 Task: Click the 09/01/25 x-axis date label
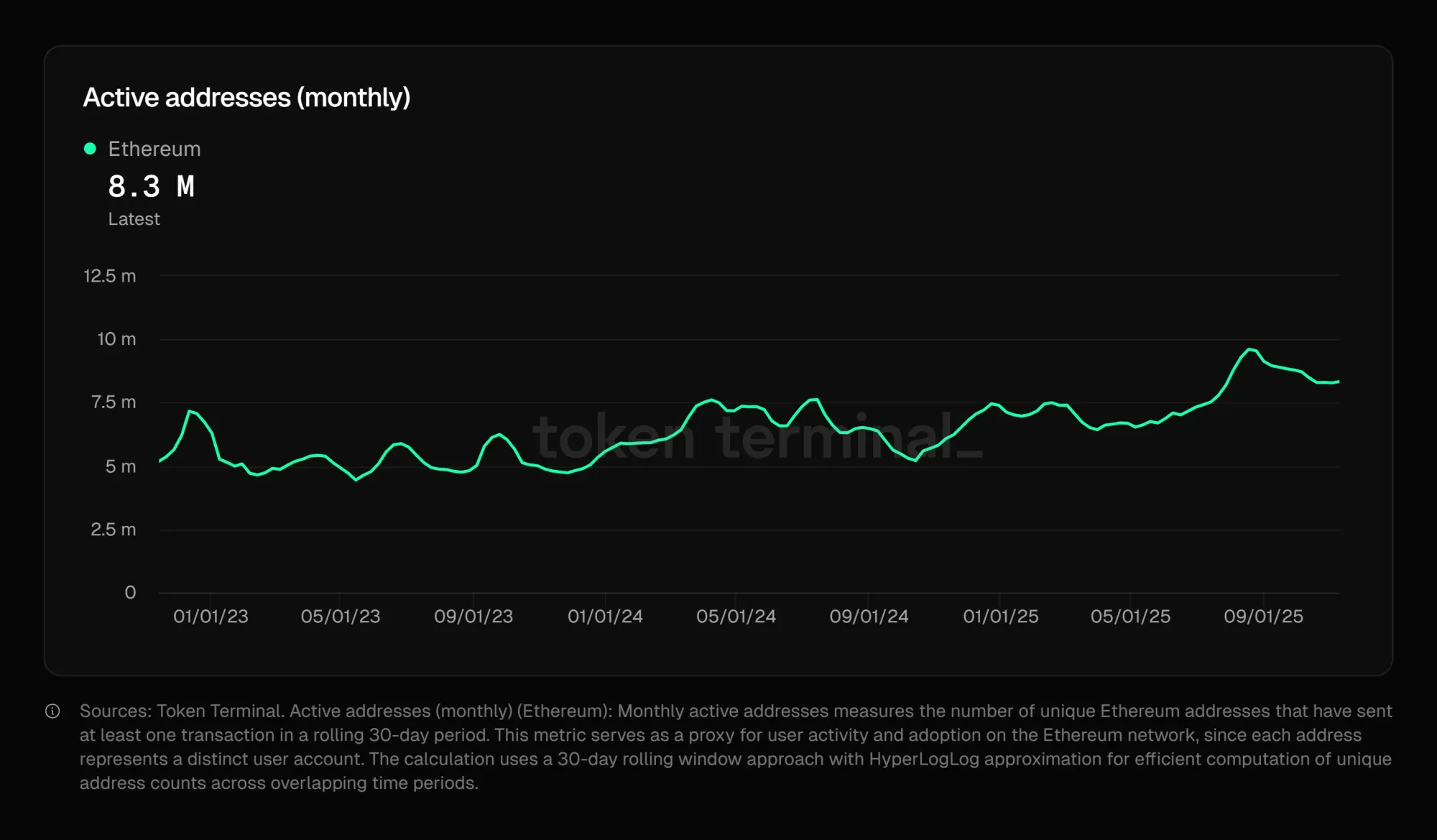pyautogui.click(x=1263, y=617)
